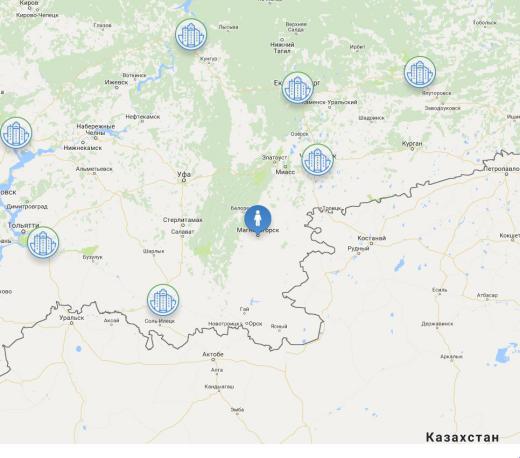Click the Нижний Тагил city label
The width and height of the screenshot is (520, 458).
pos(282,48)
